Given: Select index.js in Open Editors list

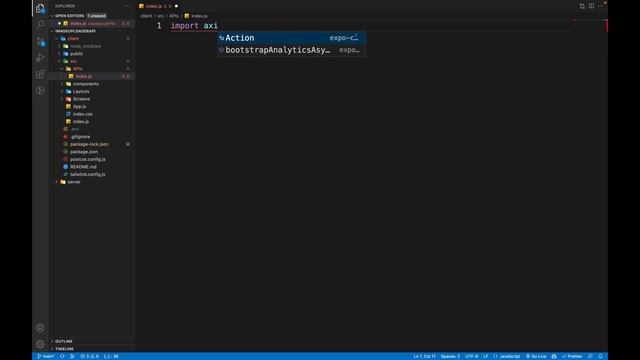Looking at the screenshot, I should 92,24.
